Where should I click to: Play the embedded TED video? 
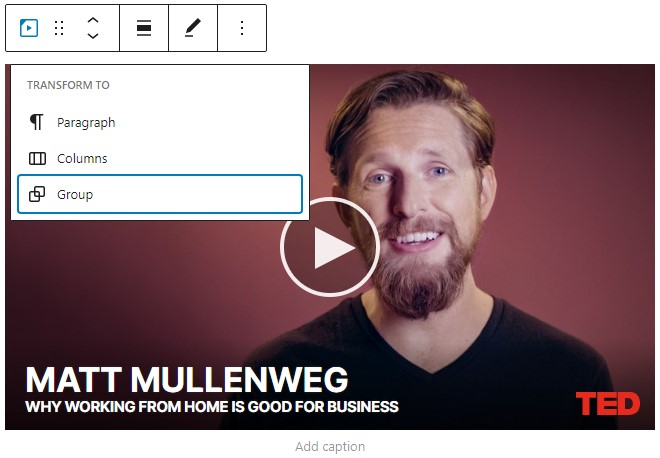[330, 247]
